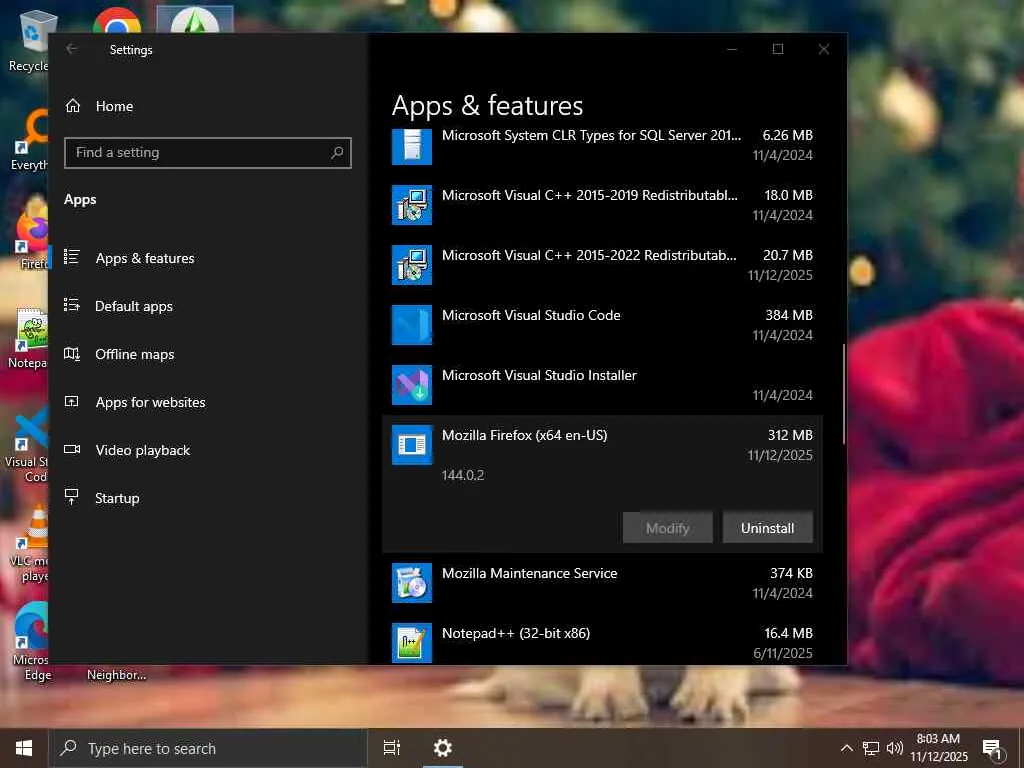The height and width of the screenshot is (768, 1024).
Task: Click Firefox version 144.0.2 text
Action: pyautogui.click(x=463, y=475)
